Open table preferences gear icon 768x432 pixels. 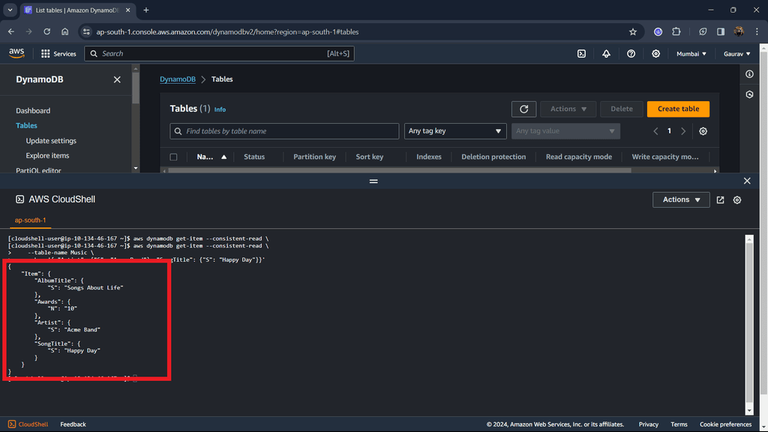[x=703, y=131]
